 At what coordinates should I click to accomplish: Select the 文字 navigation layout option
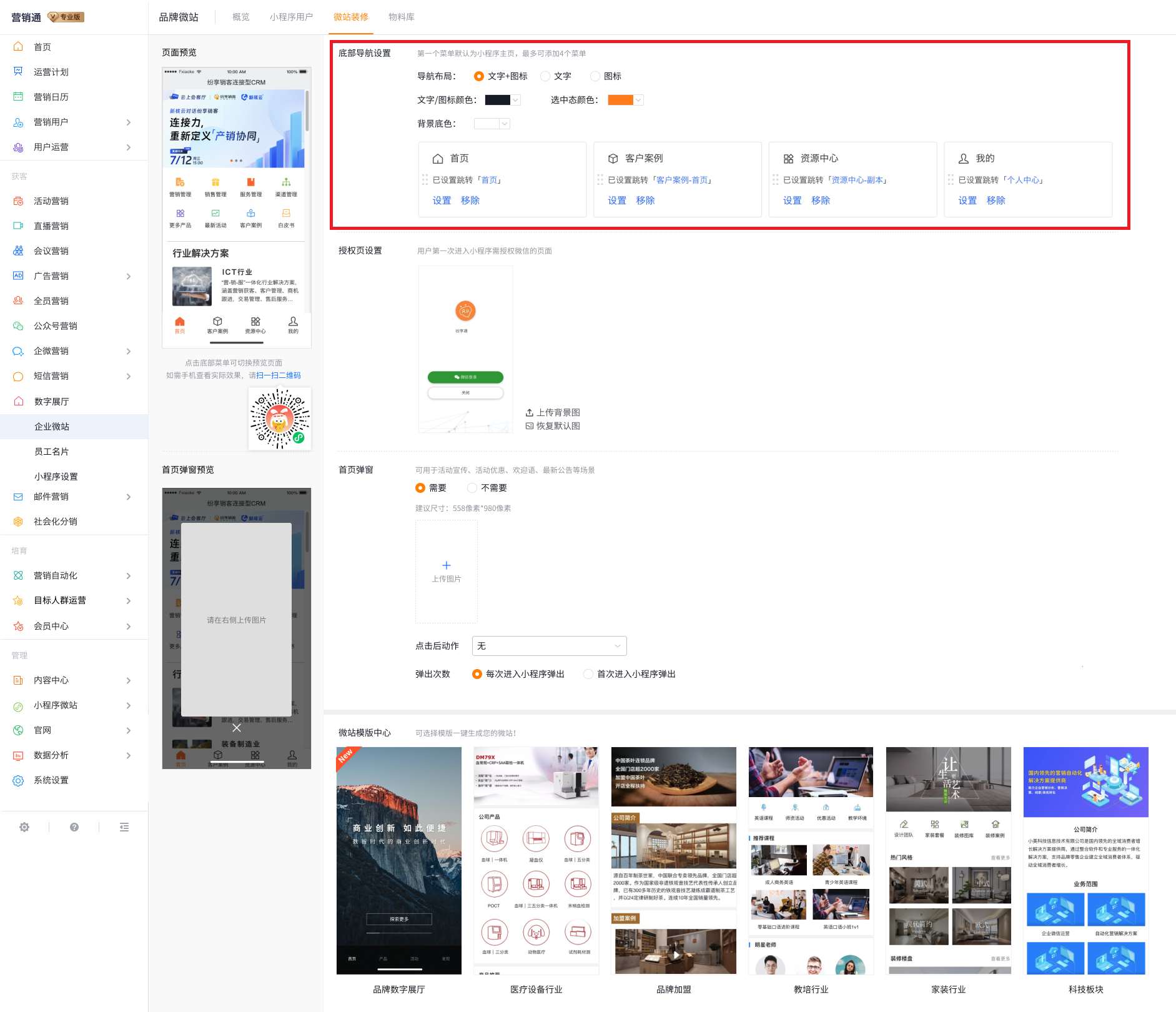tap(545, 76)
